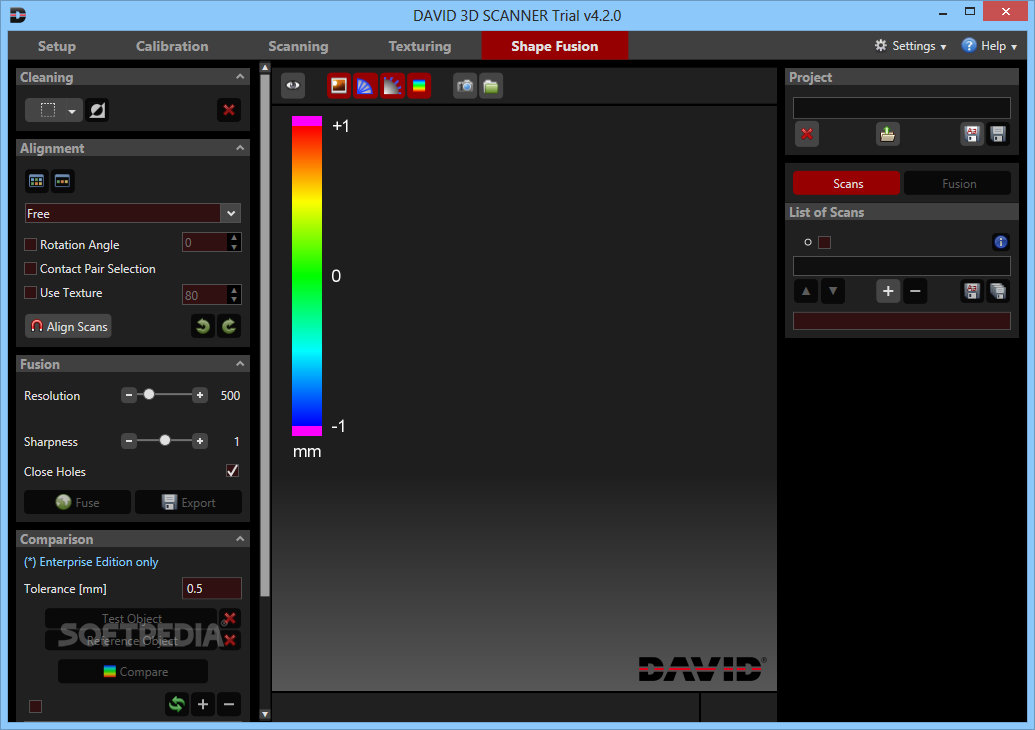
Task: Click the blue info icon in List of Scans
Action: point(1001,242)
